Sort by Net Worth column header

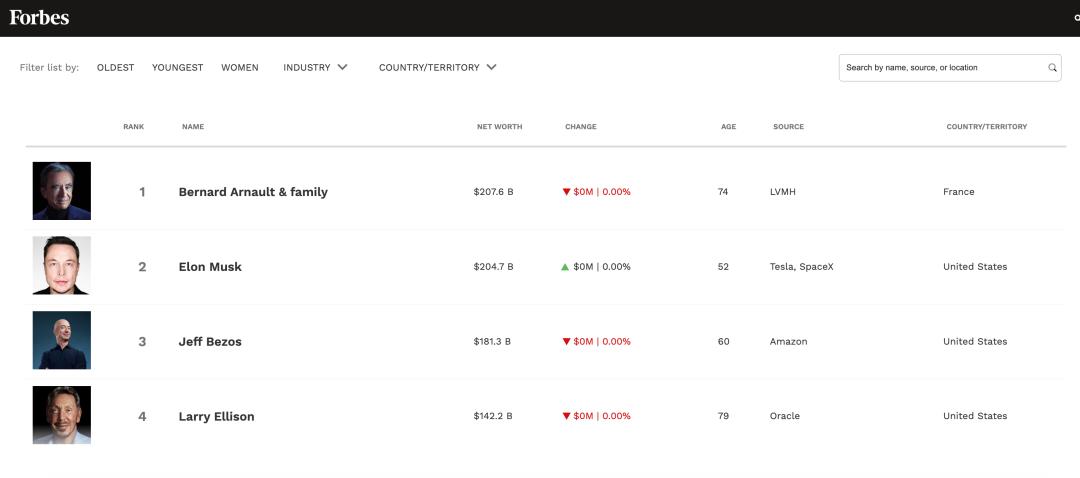(x=499, y=127)
